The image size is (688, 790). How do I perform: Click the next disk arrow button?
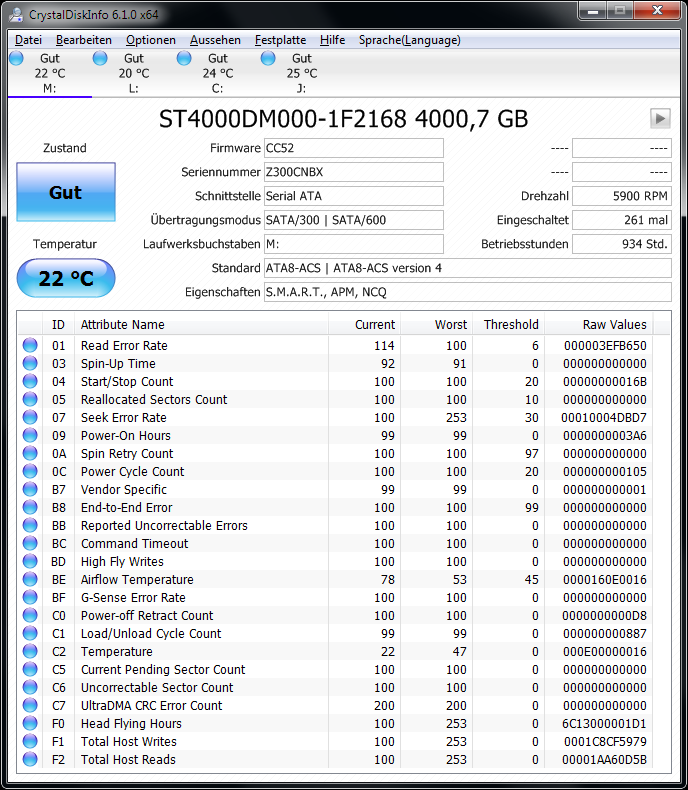coord(660,119)
